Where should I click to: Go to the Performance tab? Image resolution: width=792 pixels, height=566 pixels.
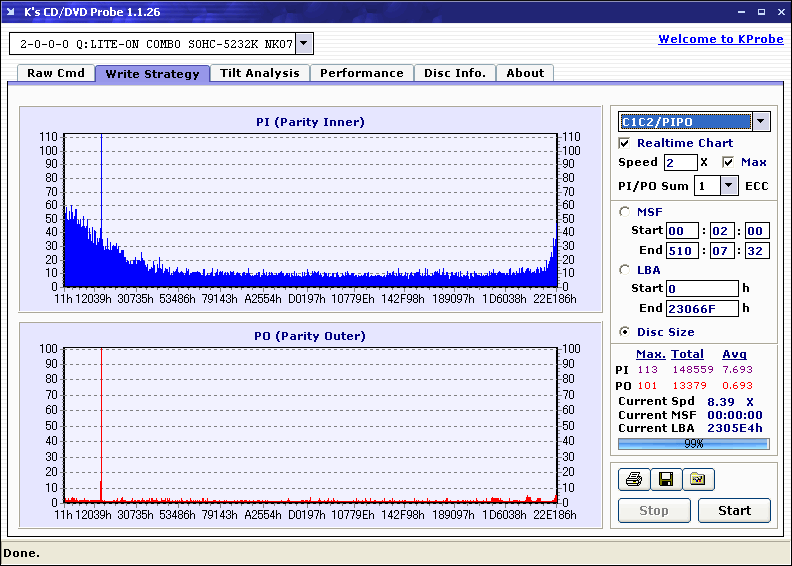361,73
